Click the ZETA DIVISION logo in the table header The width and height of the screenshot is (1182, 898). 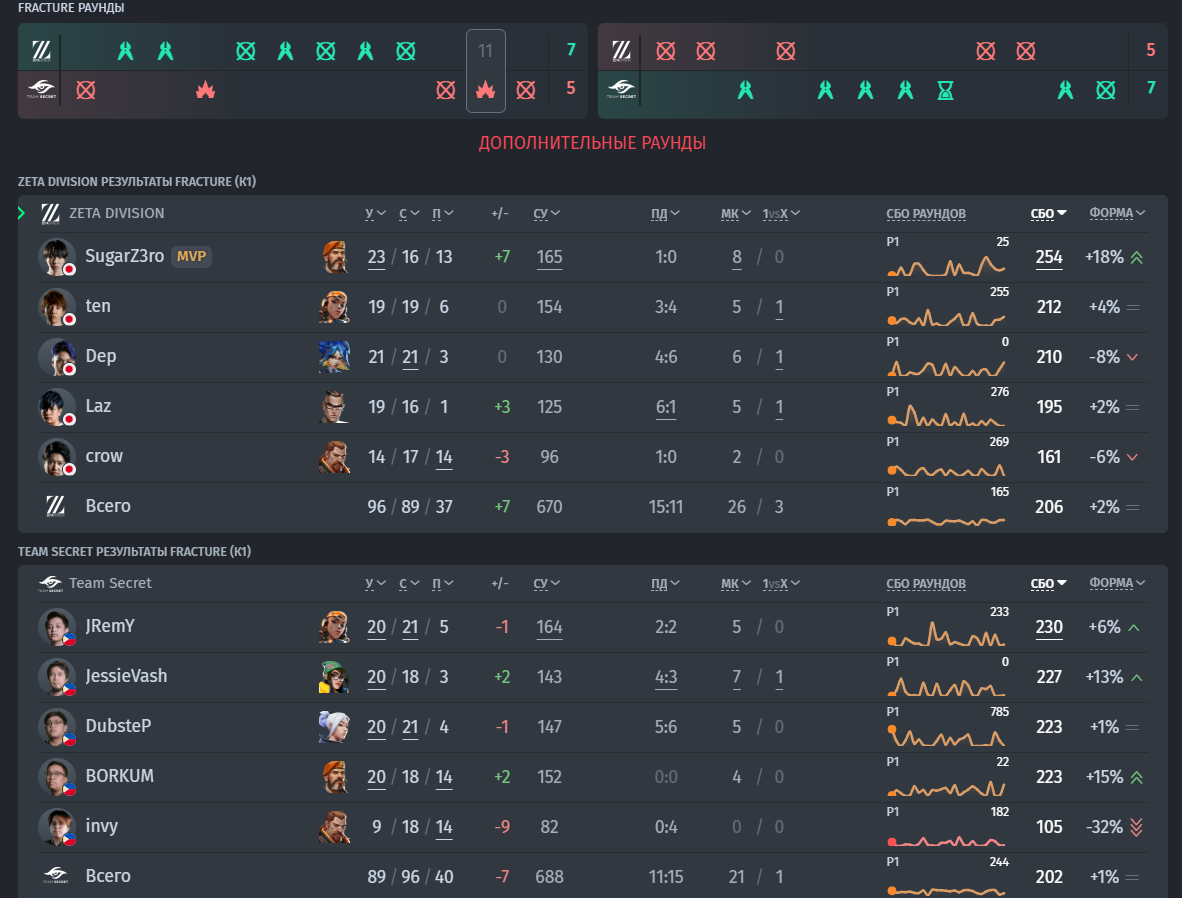coord(51,214)
